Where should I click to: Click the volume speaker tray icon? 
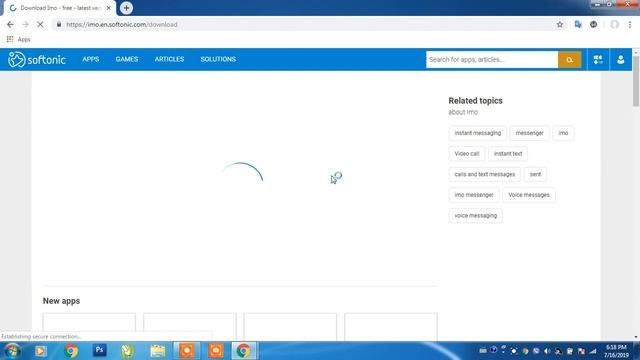[547, 351]
